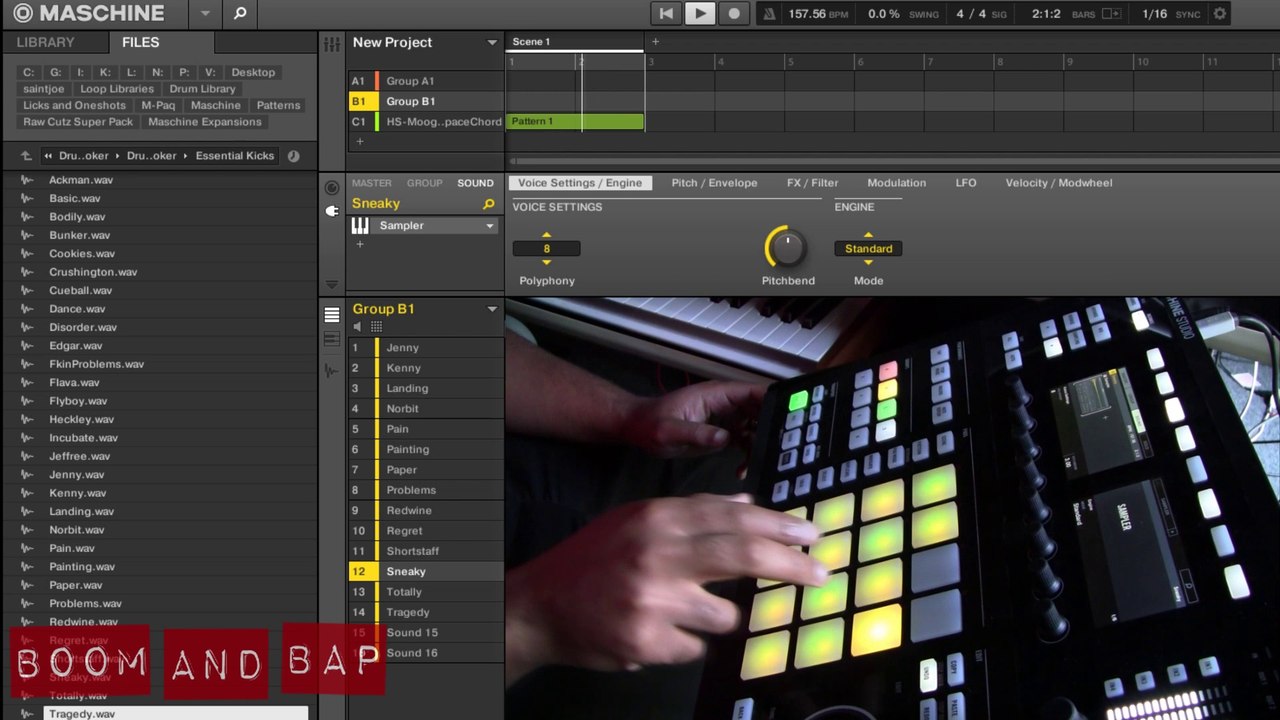Select the highlighted Tragedy.wav file
The image size is (1280, 720).
pyautogui.click(x=176, y=713)
